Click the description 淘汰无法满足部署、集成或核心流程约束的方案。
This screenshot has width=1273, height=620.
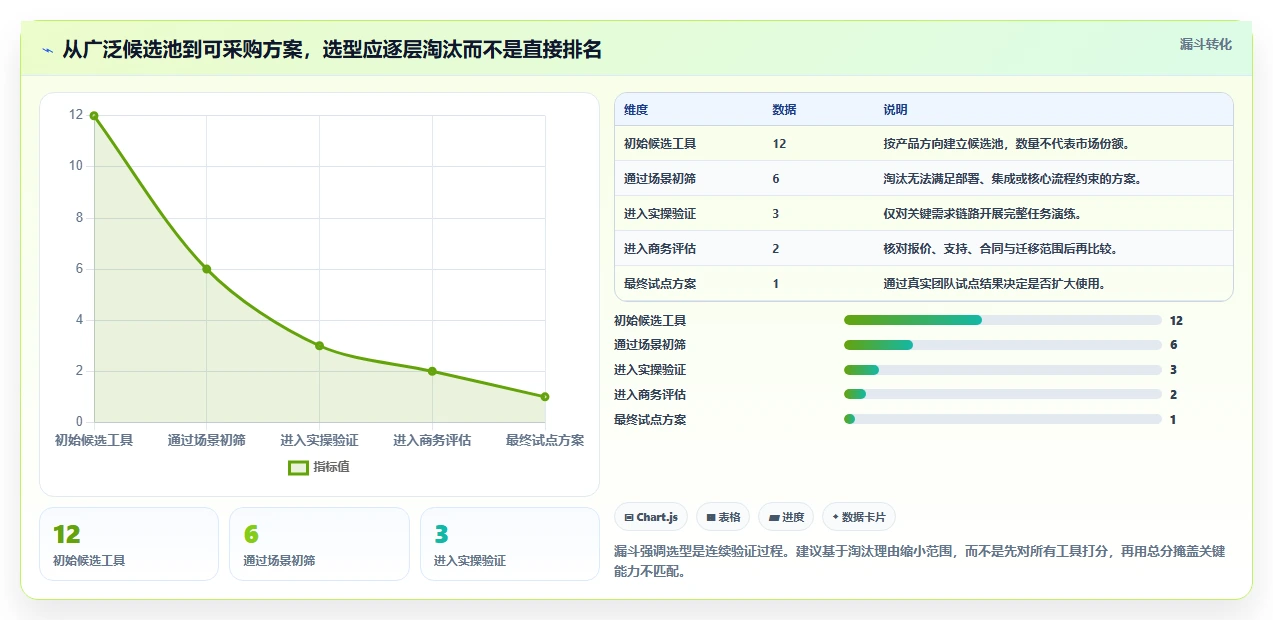coord(1013,179)
